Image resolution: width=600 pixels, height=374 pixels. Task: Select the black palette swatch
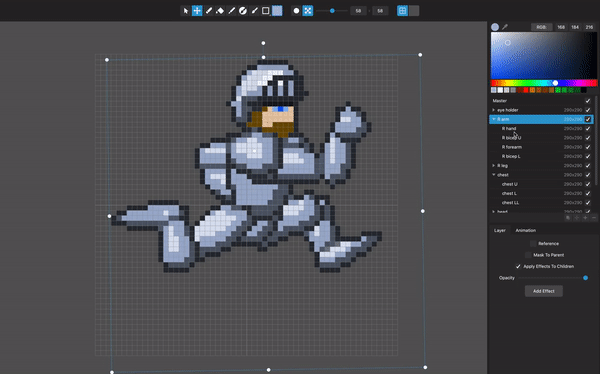point(584,90)
